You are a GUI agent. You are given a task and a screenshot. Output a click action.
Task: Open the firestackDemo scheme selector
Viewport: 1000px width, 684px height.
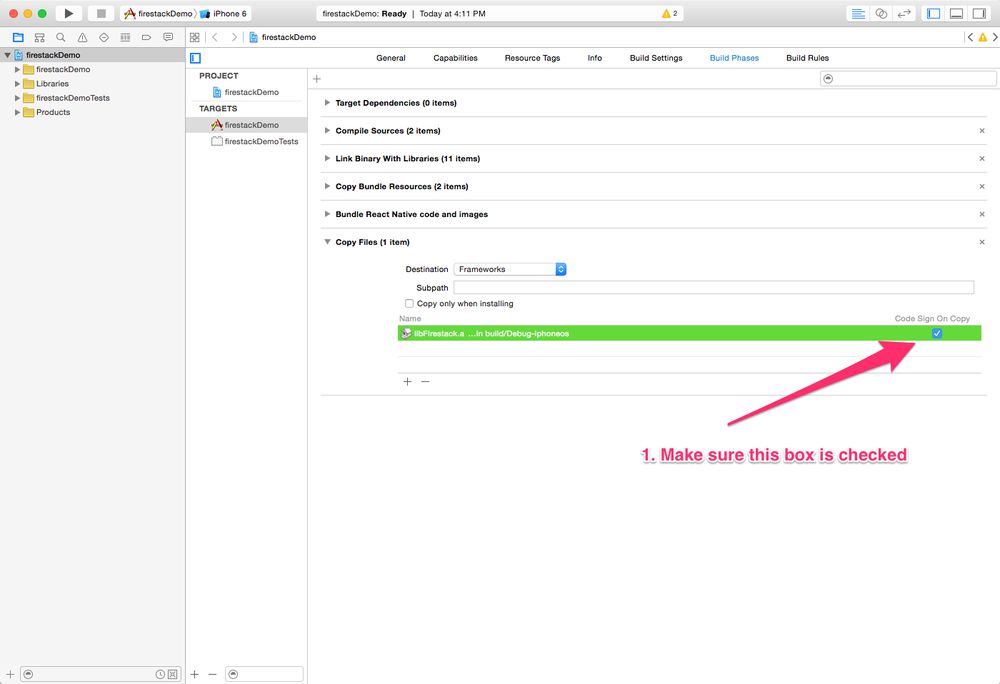[159, 13]
